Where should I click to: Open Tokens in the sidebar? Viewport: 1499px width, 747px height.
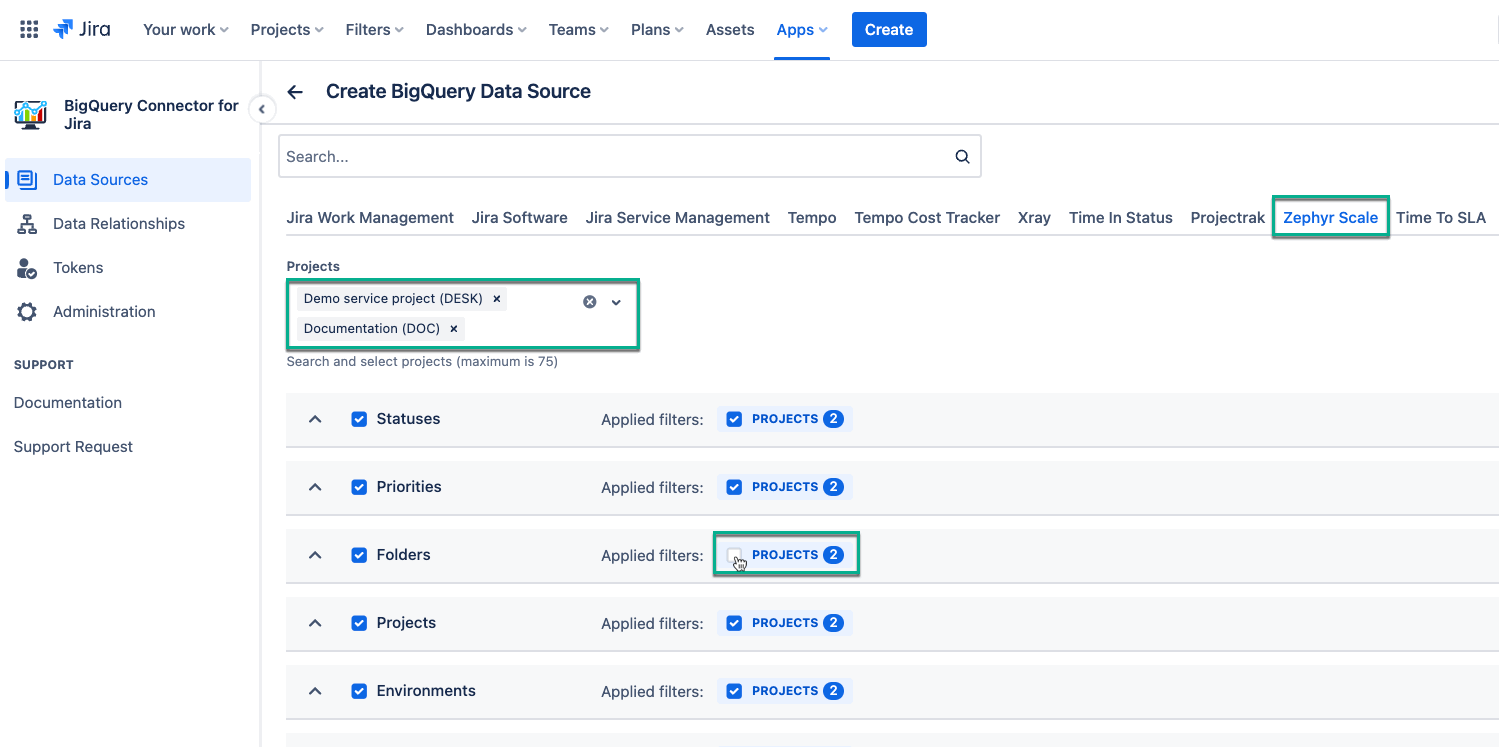(78, 268)
